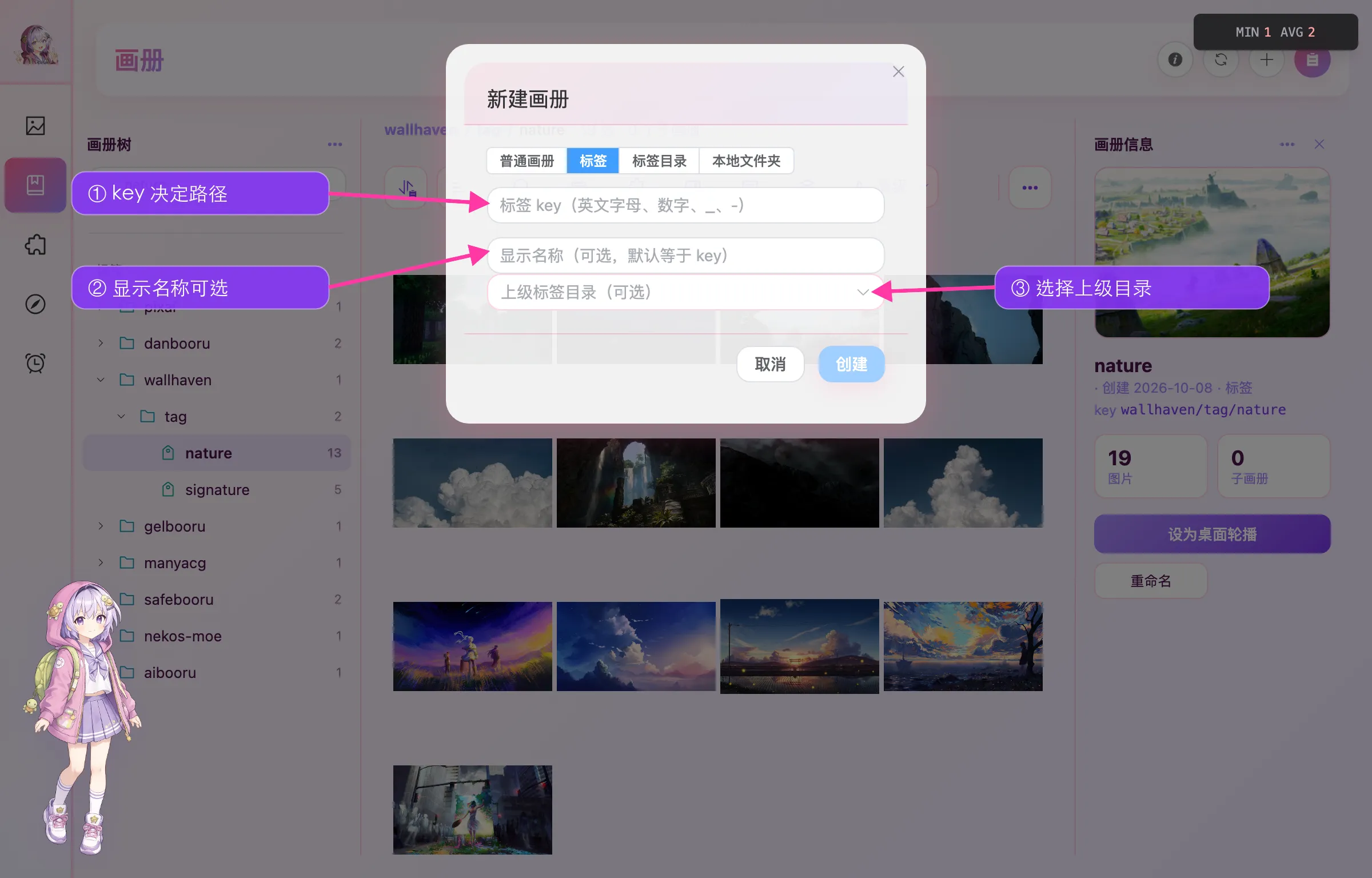Open the waterfall cave thumbnail
The image size is (1372, 878).
point(636,483)
